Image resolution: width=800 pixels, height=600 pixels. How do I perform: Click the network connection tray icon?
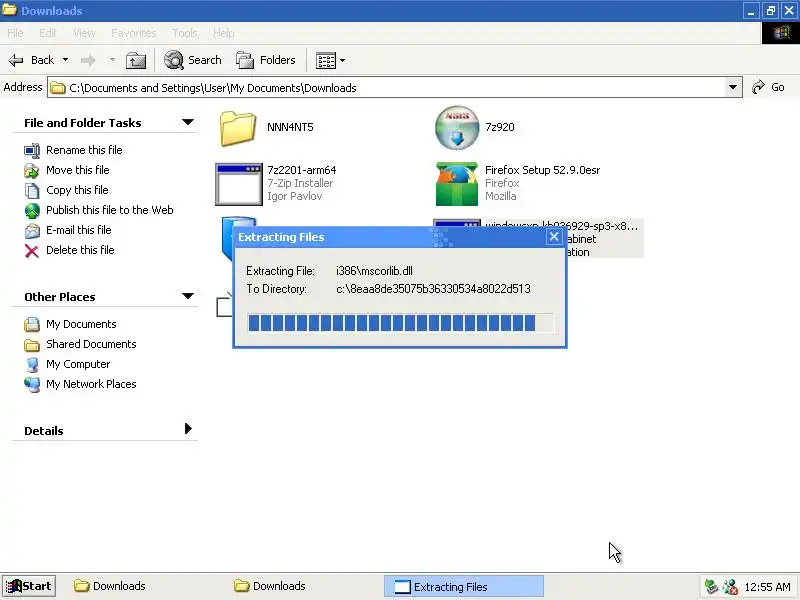730,587
